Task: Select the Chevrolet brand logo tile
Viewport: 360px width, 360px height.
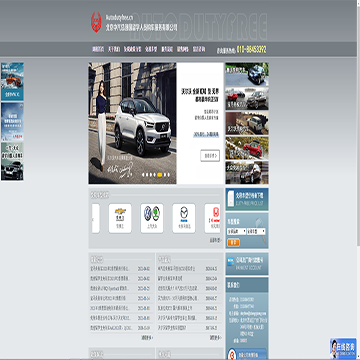Action: point(120,218)
